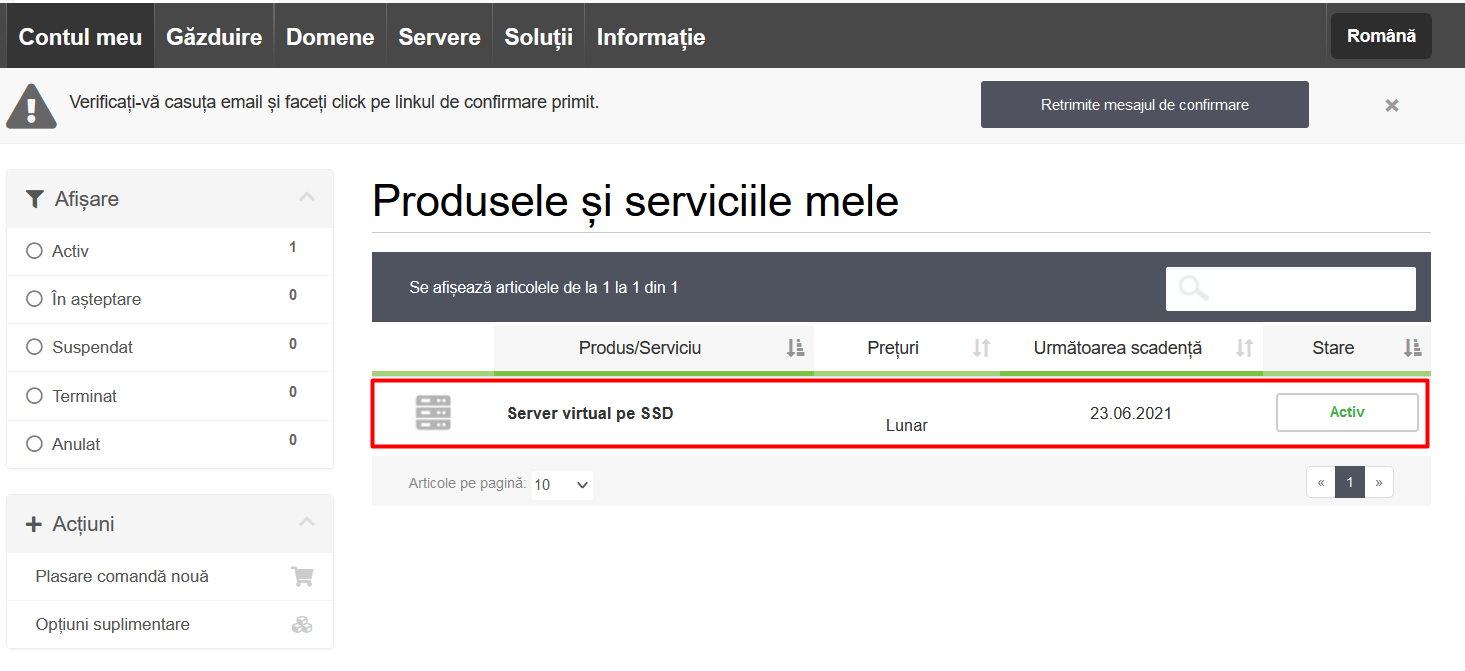Click the green Activ status button
This screenshot has width=1465, height=671.
pyautogui.click(x=1346, y=412)
